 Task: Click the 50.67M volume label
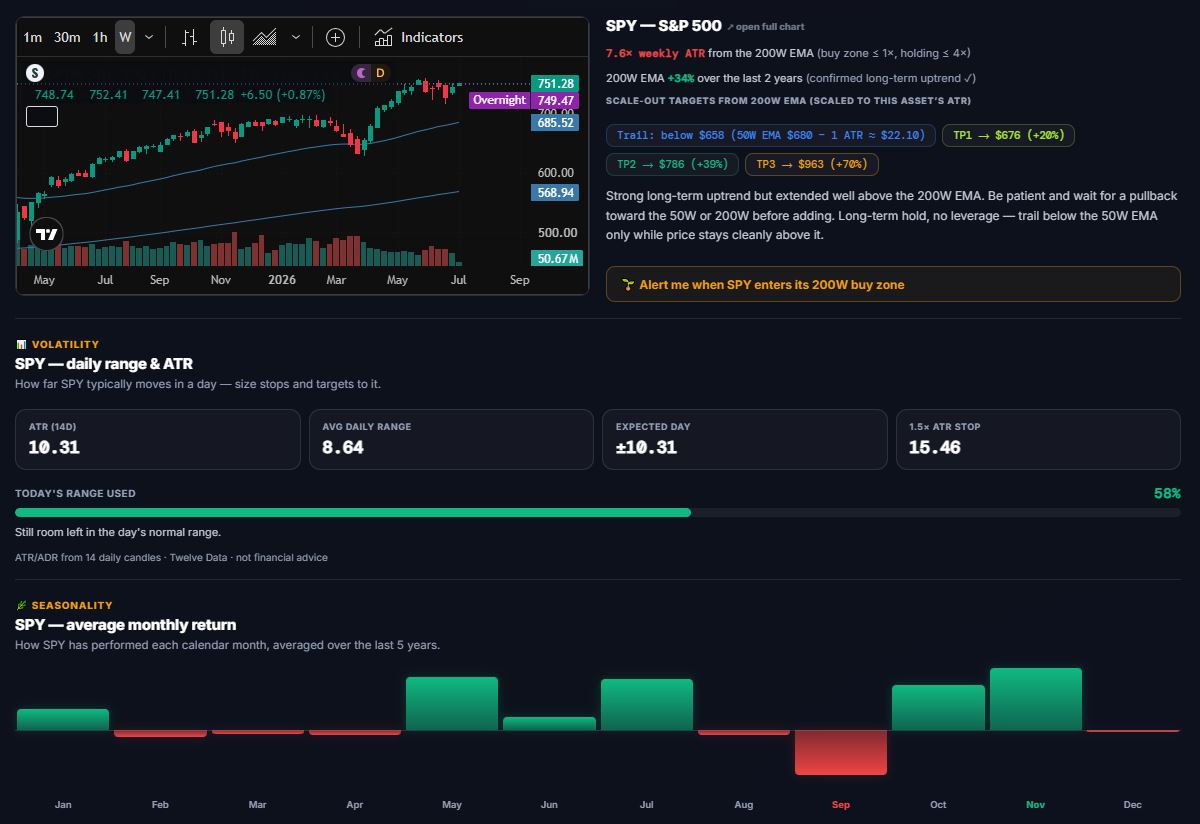point(557,259)
